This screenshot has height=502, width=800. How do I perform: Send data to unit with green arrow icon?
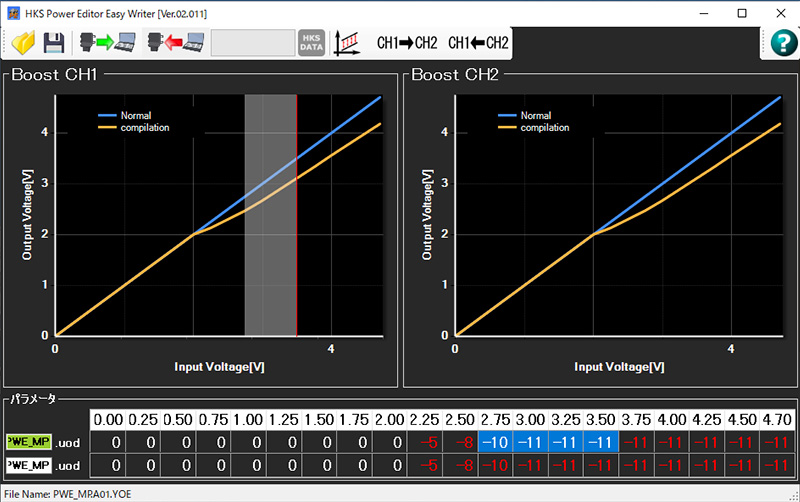pyautogui.click(x=108, y=43)
